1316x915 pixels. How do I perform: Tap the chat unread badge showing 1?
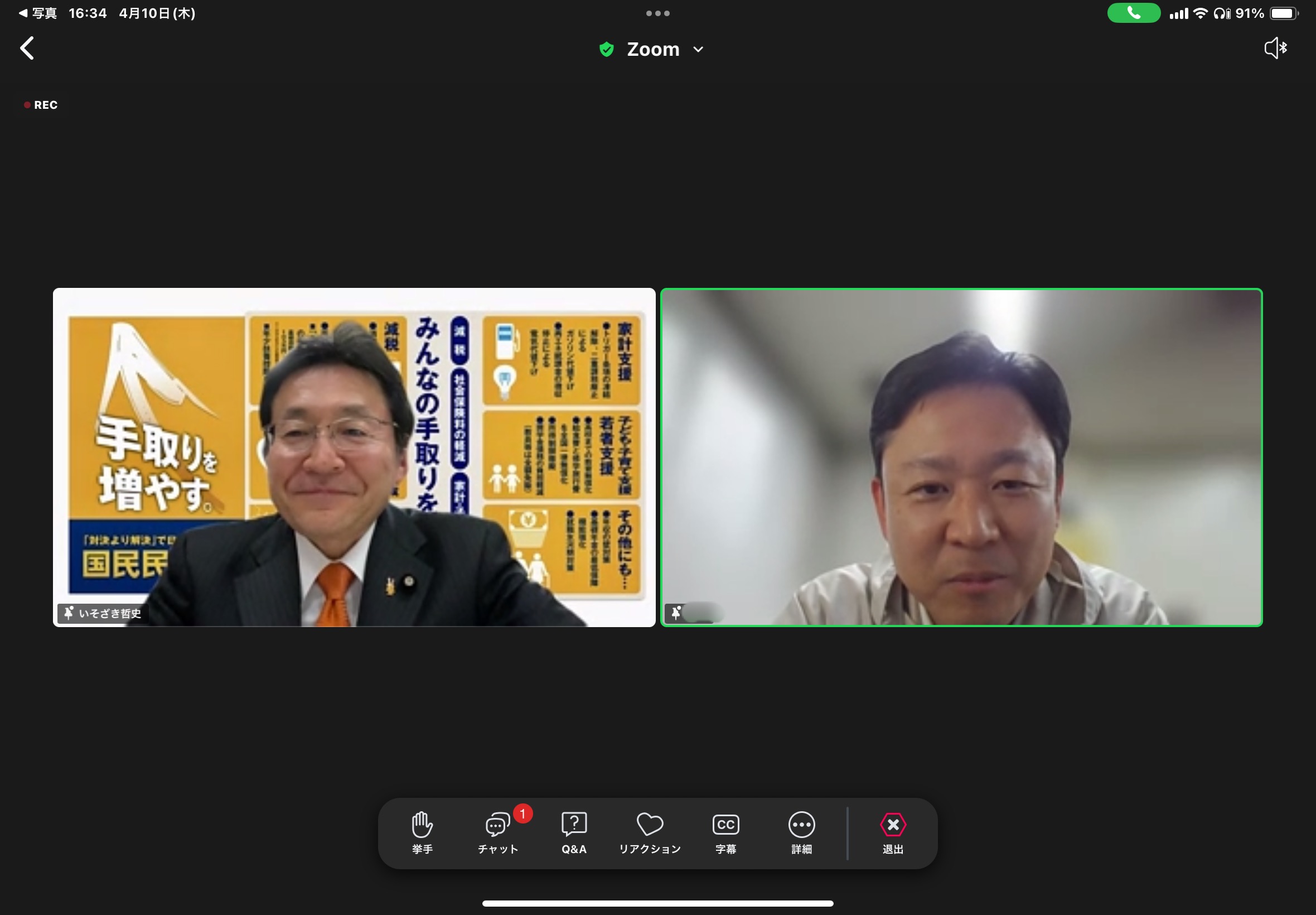pyautogui.click(x=522, y=813)
